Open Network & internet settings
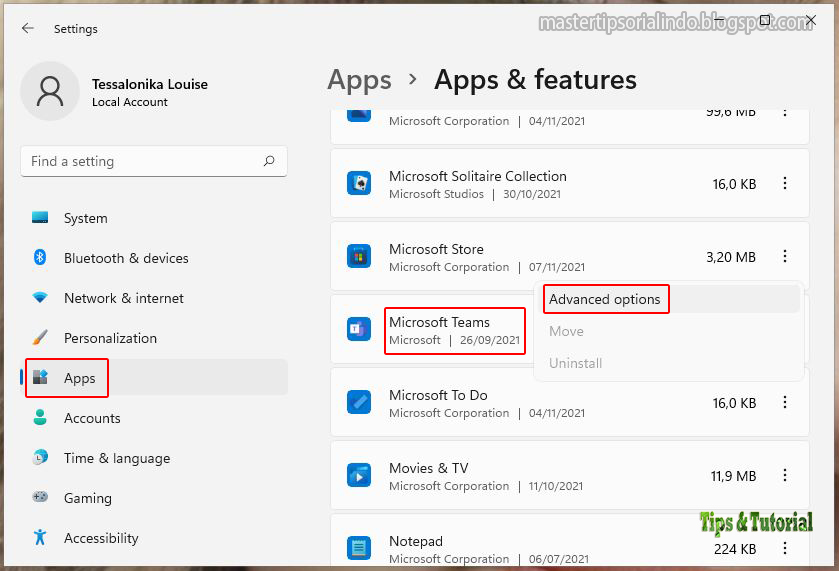 [154, 298]
